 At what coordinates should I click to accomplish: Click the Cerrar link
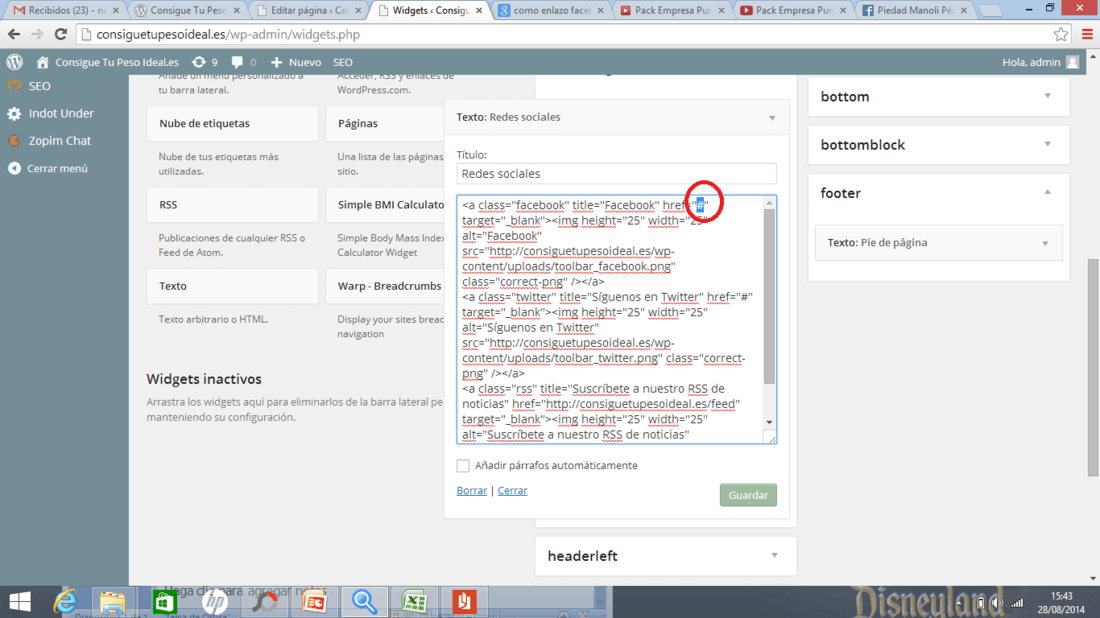click(x=512, y=490)
